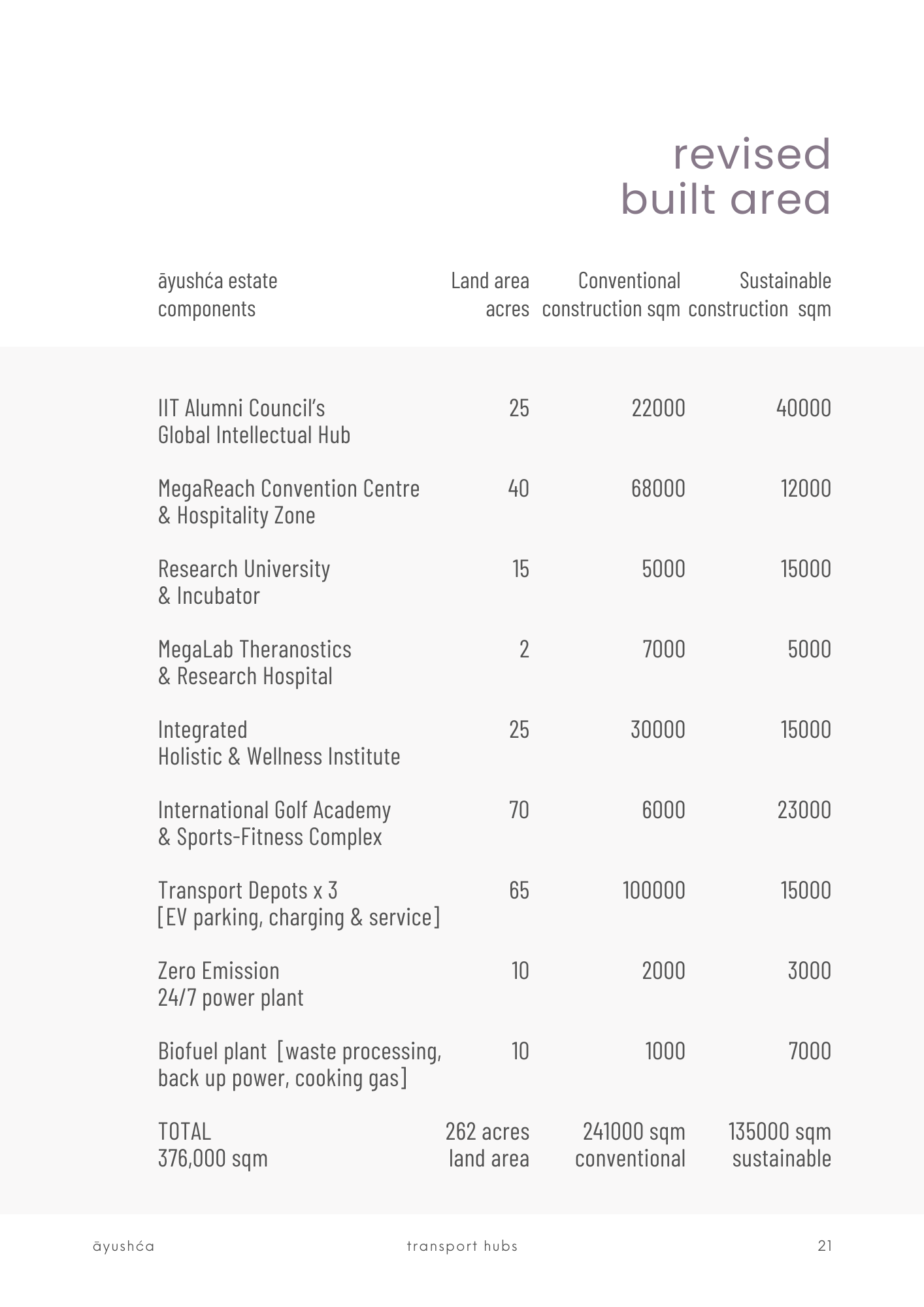Click the International Golf Academy row label
Viewport: 924px width, 1307px height.
(274, 823)
